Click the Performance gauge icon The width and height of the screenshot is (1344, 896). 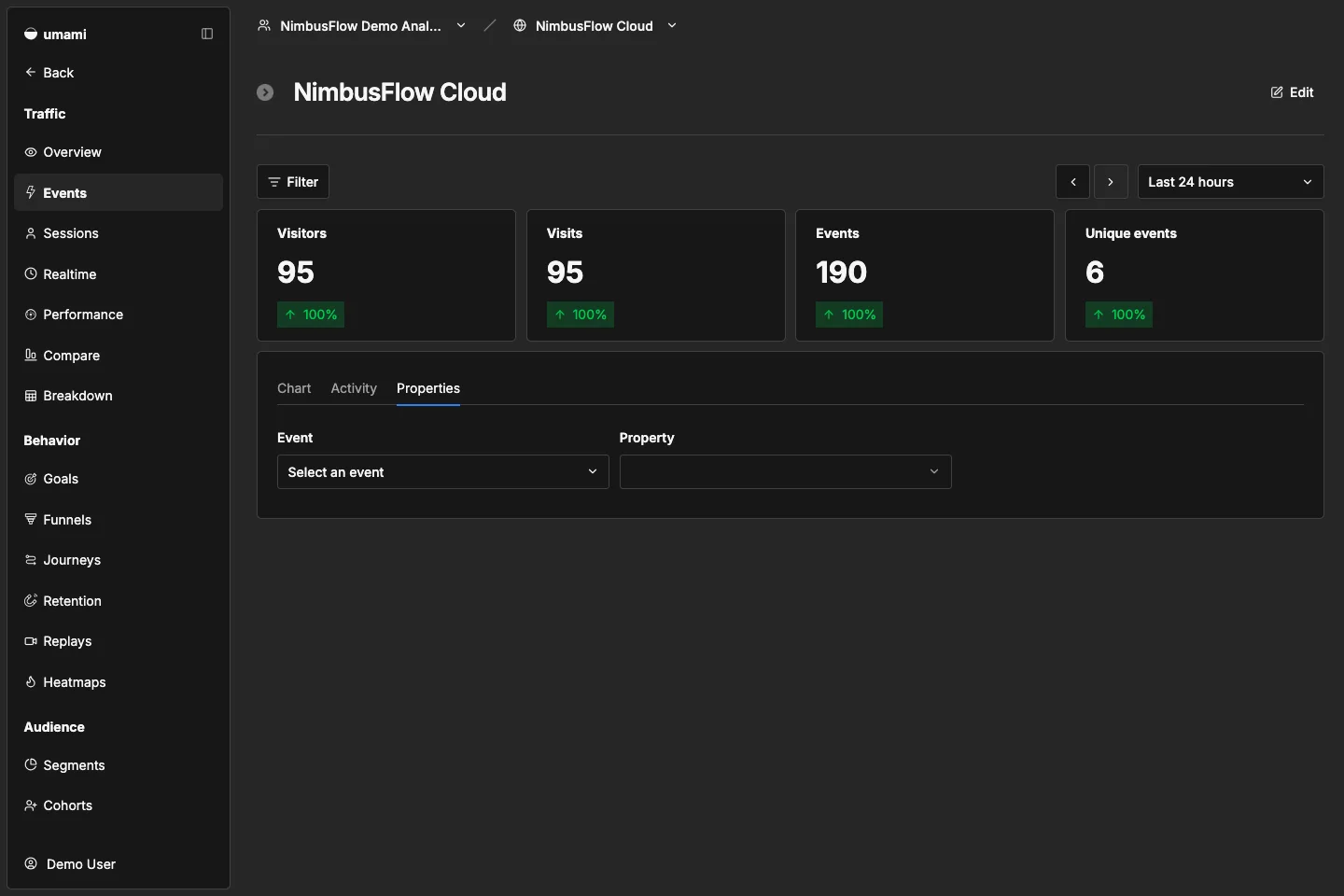click(31, 315)
